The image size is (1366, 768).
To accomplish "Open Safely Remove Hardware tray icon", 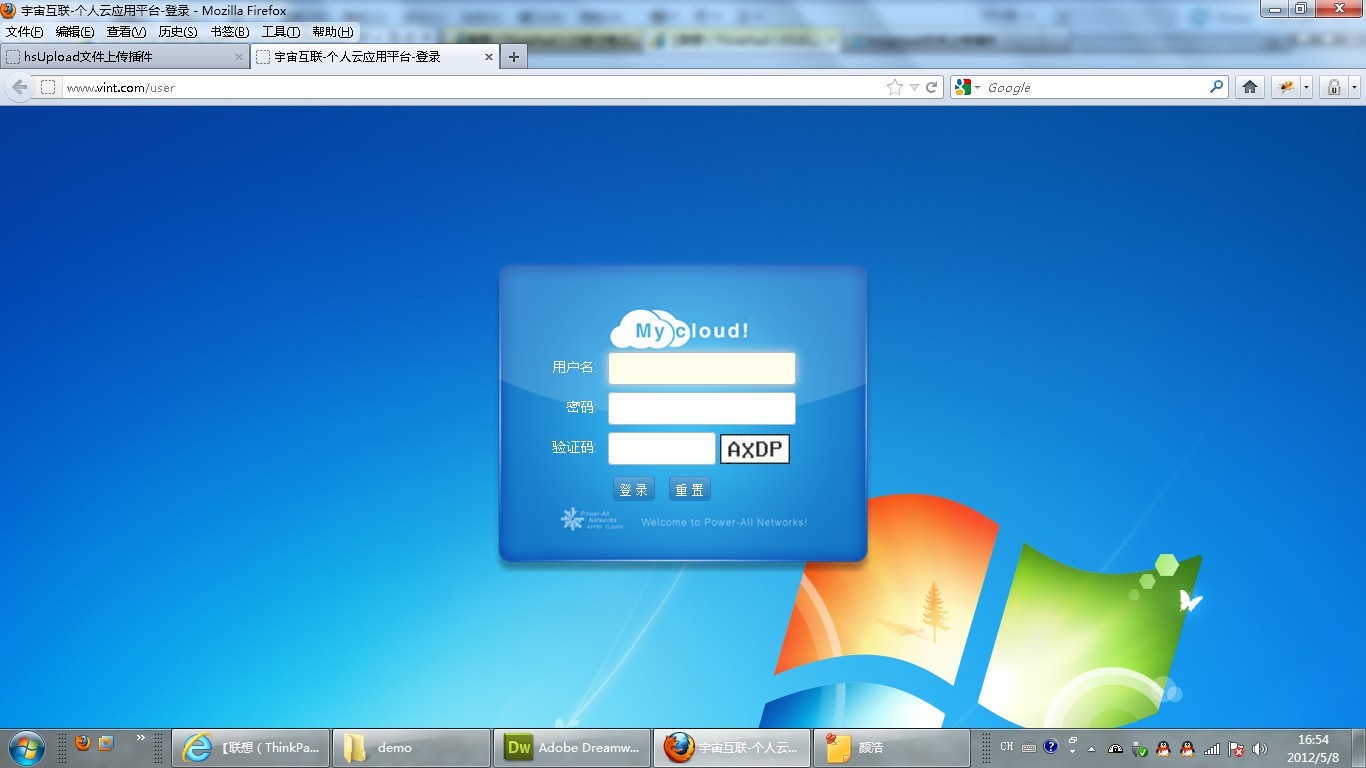I will tap(1139, 748).
